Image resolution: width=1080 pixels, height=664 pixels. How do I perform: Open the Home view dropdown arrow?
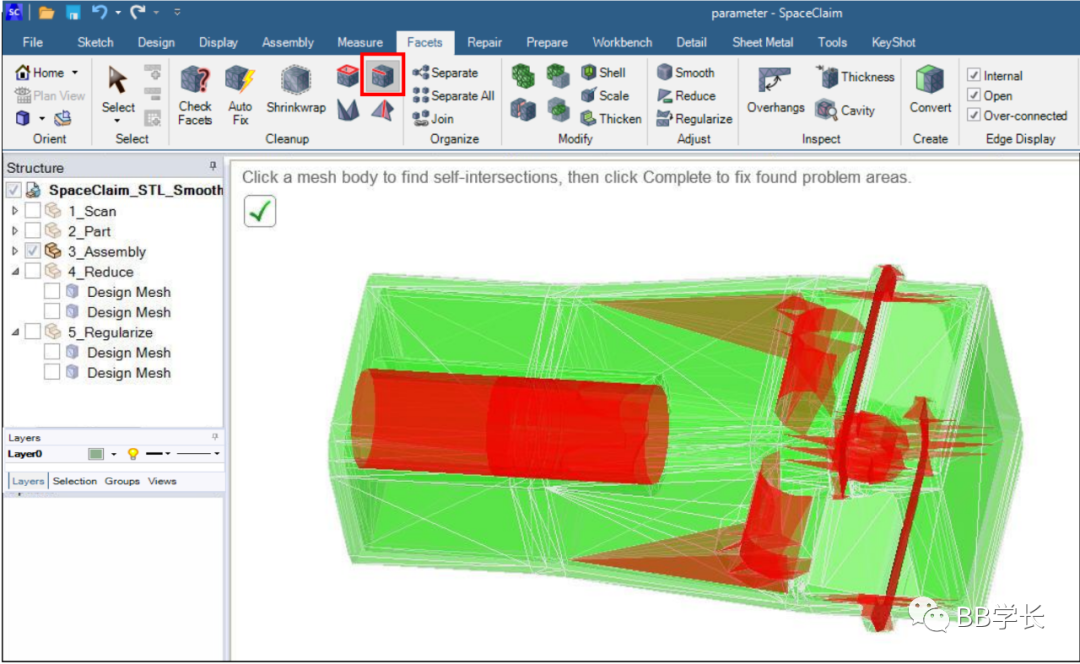click(74, 72)
